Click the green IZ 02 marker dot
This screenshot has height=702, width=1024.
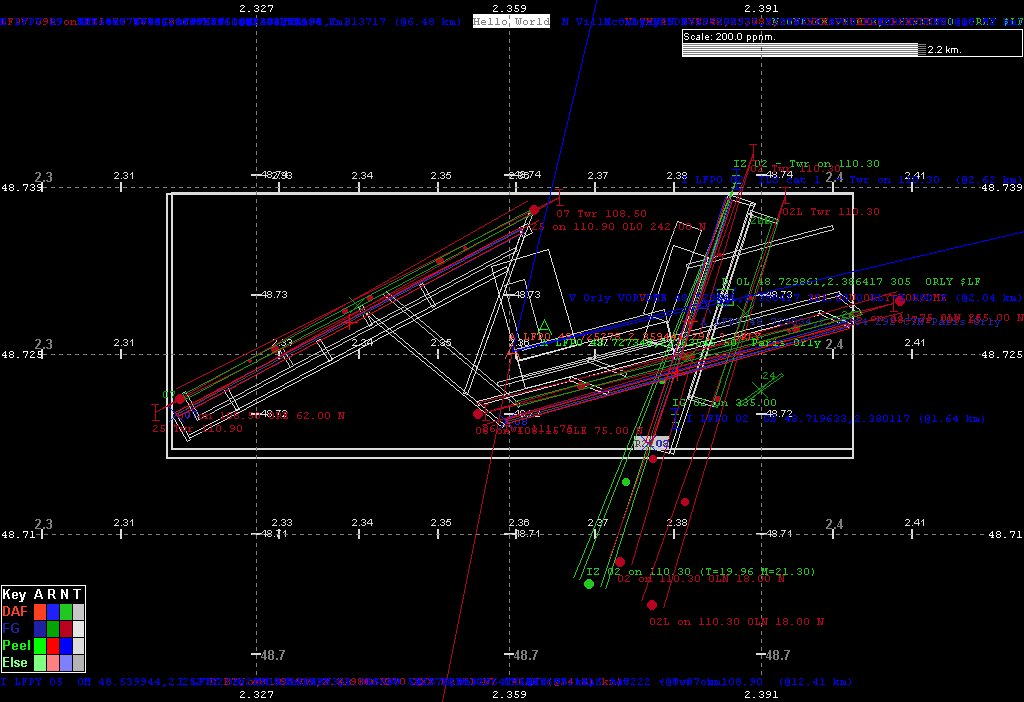pyautogui.click(x=589, y=584)
